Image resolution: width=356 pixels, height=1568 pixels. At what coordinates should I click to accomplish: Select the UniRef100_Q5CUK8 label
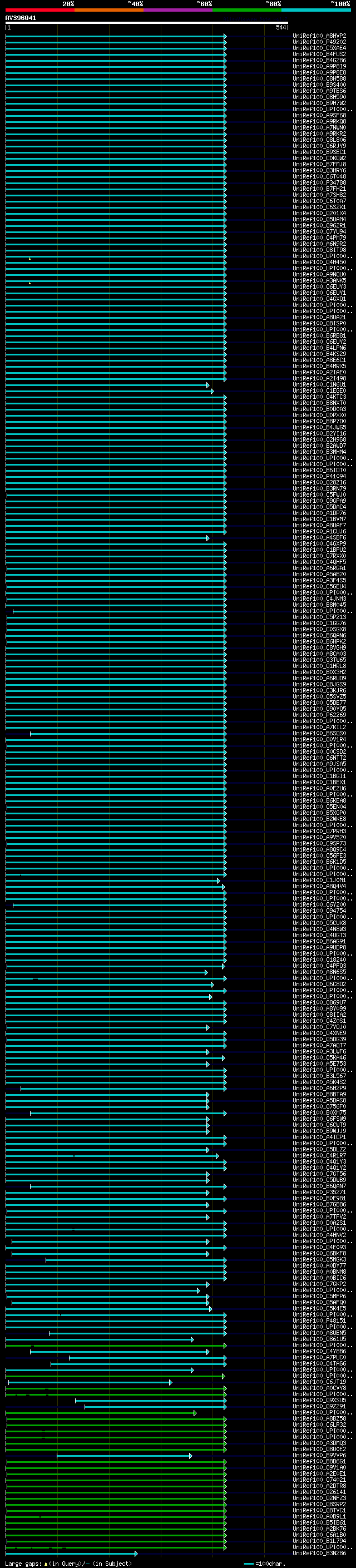click(319, 923)
